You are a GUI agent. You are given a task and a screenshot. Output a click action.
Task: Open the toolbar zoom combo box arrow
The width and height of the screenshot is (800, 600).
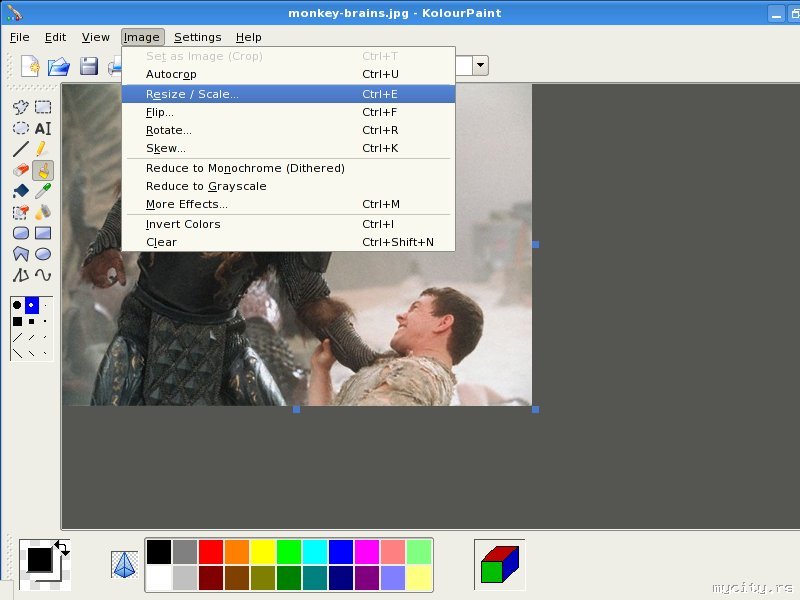(x=480, y=65)
